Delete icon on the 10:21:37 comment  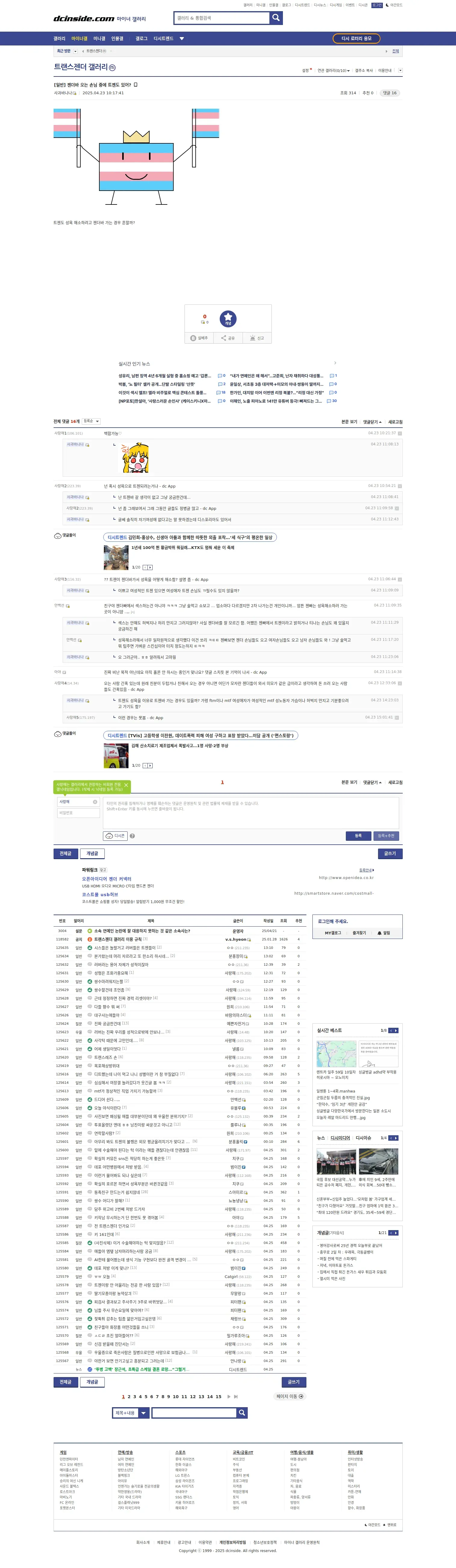tap(400, 433)
